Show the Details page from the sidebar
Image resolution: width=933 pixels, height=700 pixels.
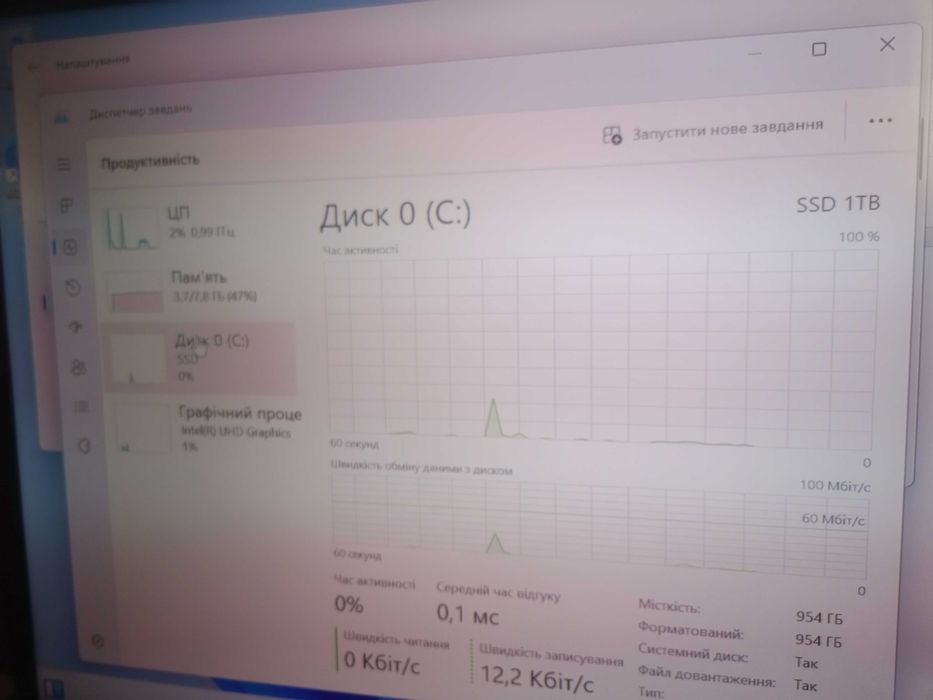[x=81, y=407]
